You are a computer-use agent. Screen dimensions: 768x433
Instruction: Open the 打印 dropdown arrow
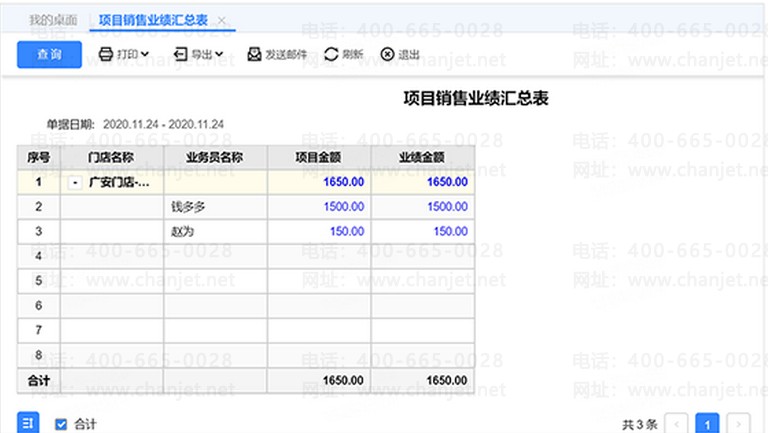144,54
